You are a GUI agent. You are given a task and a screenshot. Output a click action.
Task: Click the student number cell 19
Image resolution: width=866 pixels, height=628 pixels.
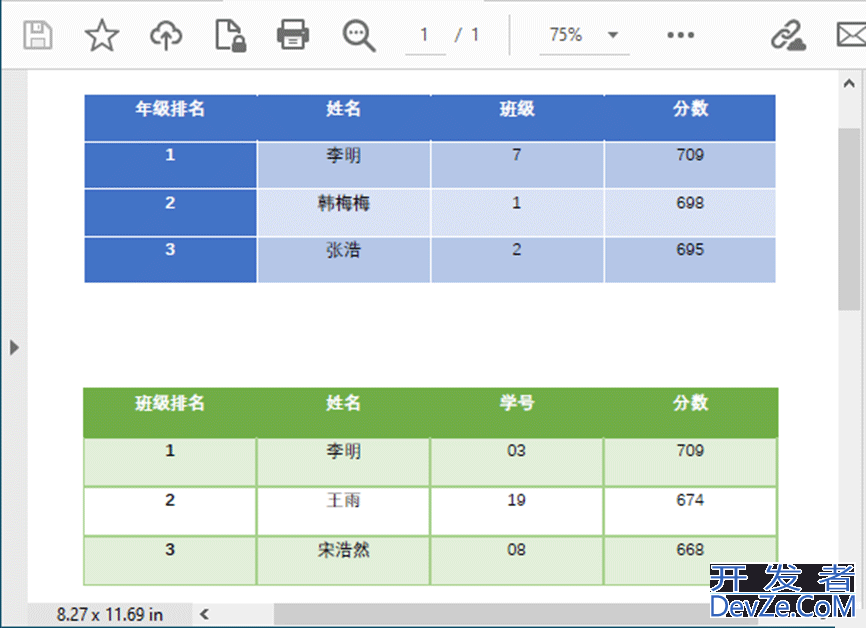pyautogui.click(x=516, y=511)
